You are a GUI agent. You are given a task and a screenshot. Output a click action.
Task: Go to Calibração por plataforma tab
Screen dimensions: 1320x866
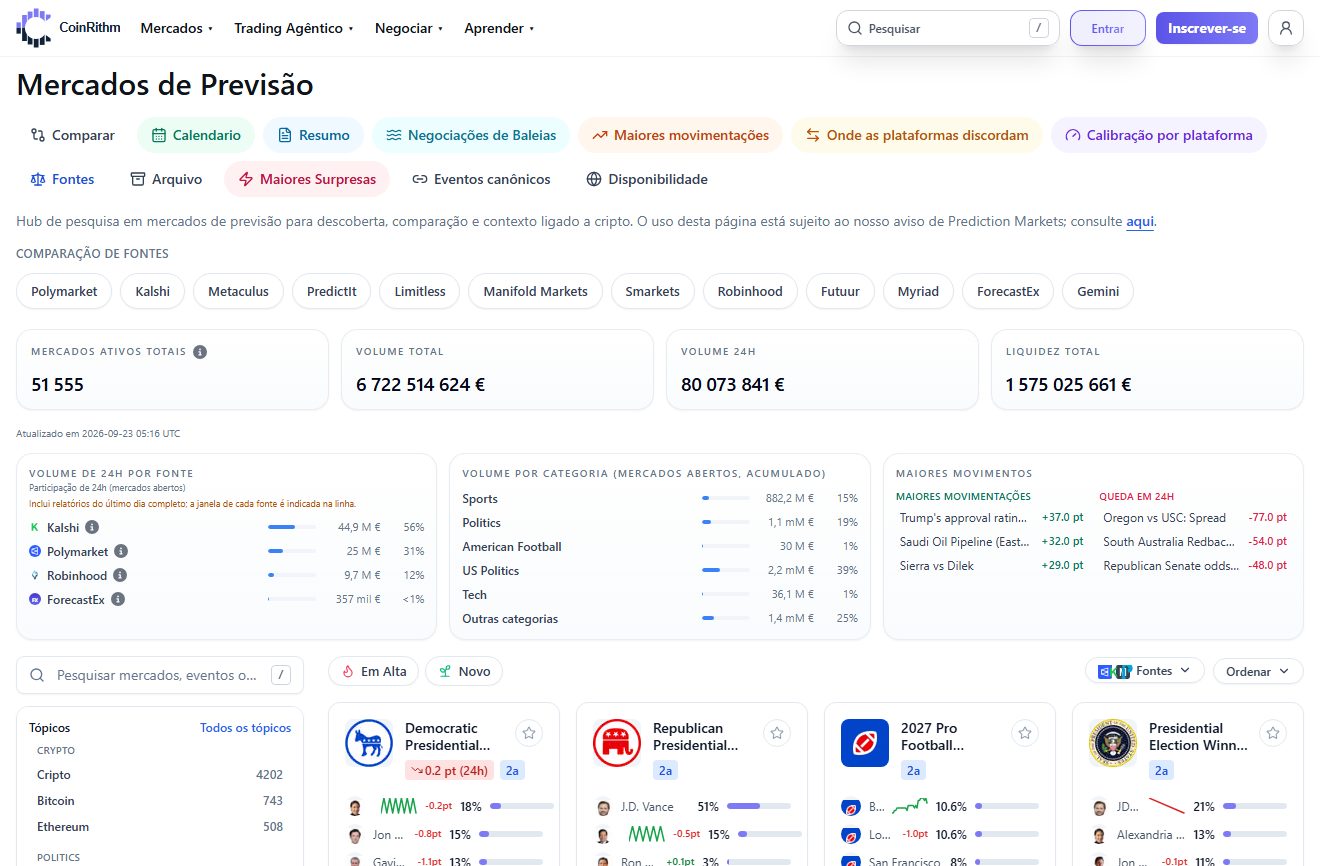click(1159, 135)
